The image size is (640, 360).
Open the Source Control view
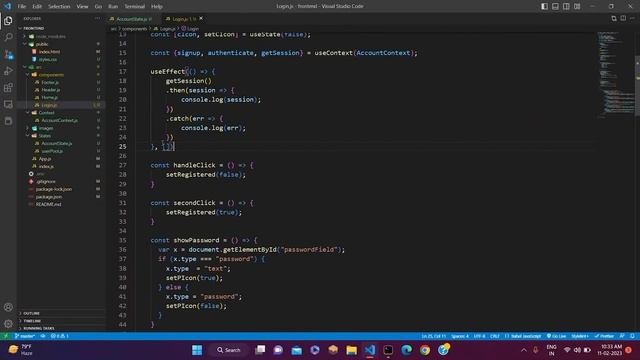coord(8,54)
